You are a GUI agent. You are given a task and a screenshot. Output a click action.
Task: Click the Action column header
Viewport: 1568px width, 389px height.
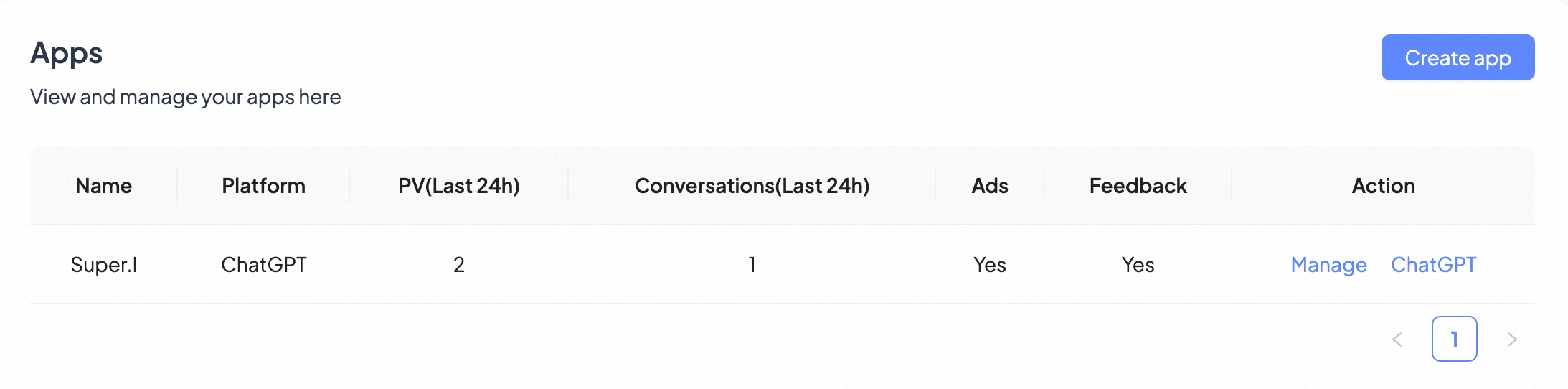tap(1383, 186)
